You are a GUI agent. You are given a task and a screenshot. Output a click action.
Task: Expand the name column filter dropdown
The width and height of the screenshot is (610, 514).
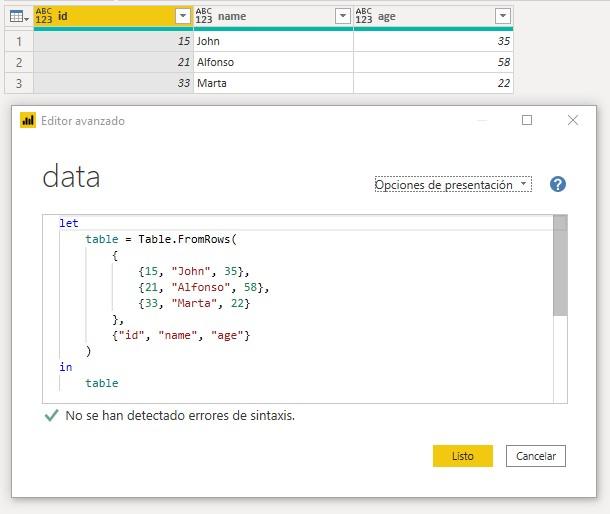coord(342,16)
